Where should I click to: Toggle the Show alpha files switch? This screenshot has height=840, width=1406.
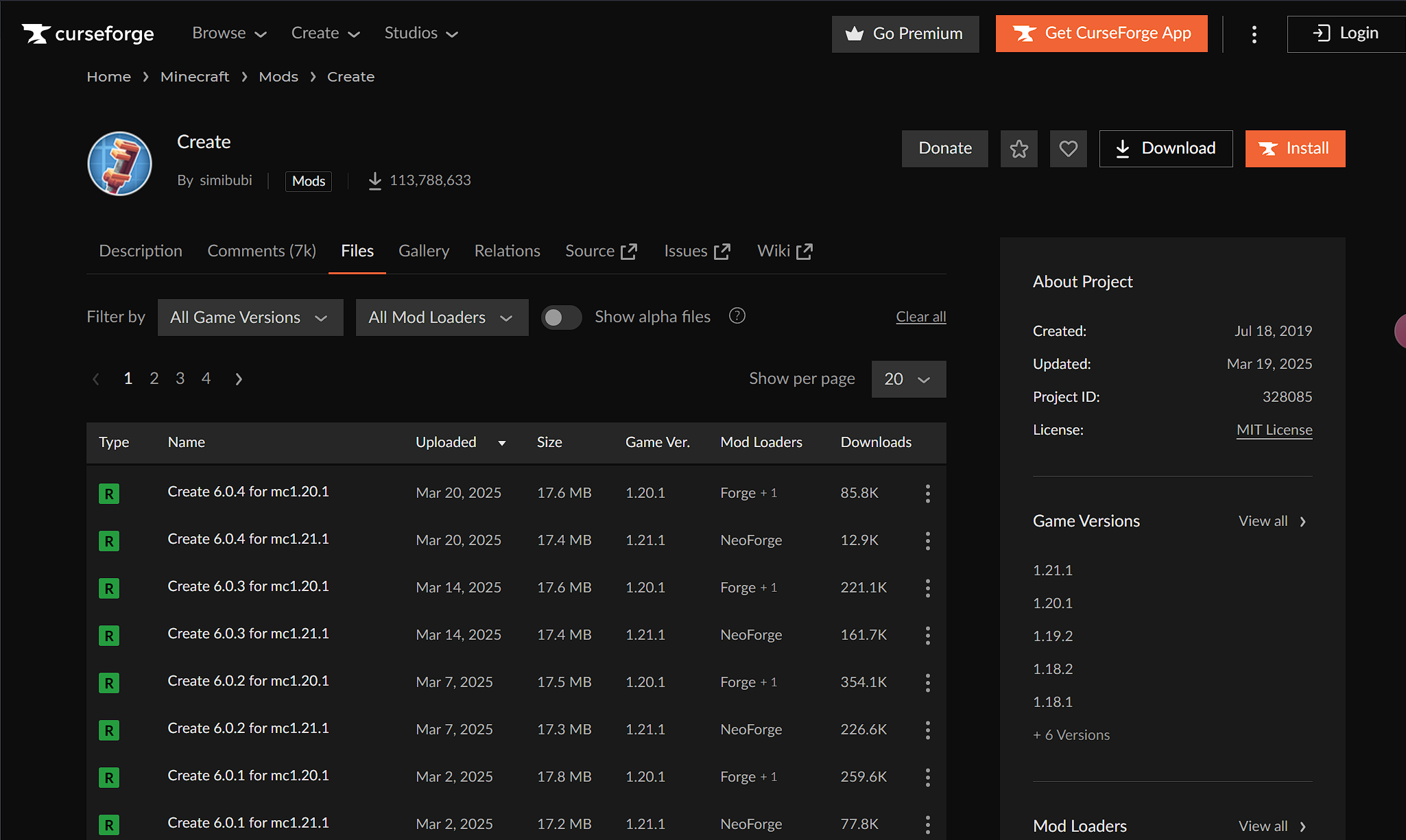(561, 317)
